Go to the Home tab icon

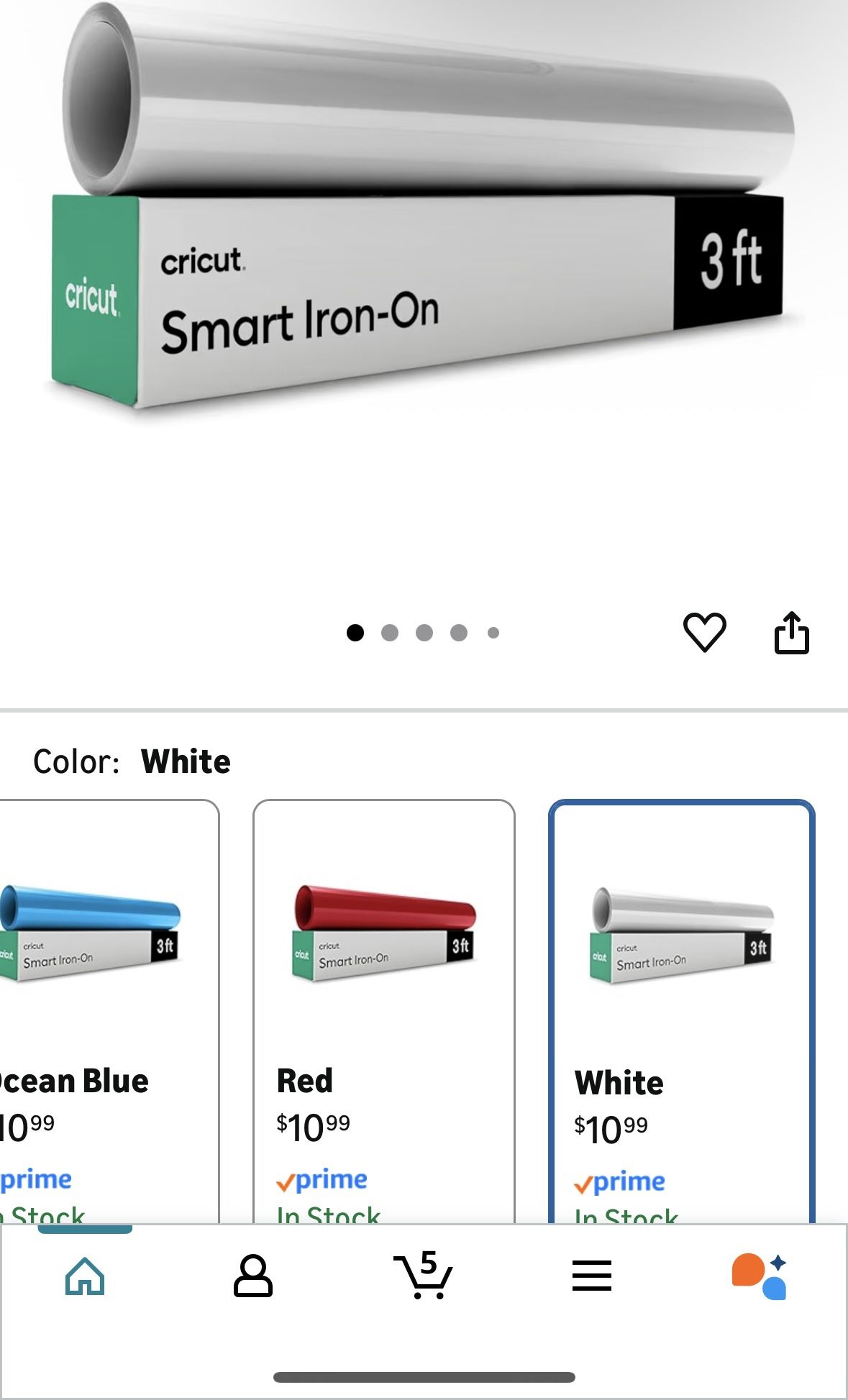[x=85, y=1276]
